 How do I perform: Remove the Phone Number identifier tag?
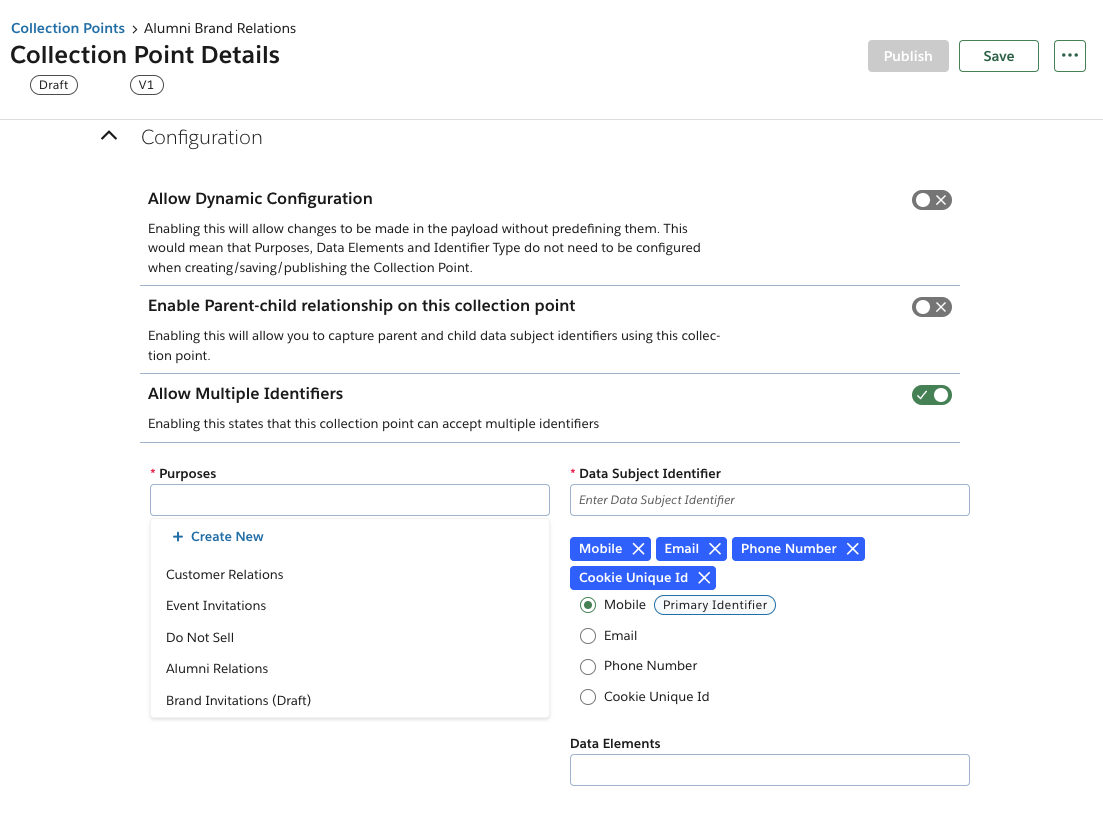[x=853, y=549]
